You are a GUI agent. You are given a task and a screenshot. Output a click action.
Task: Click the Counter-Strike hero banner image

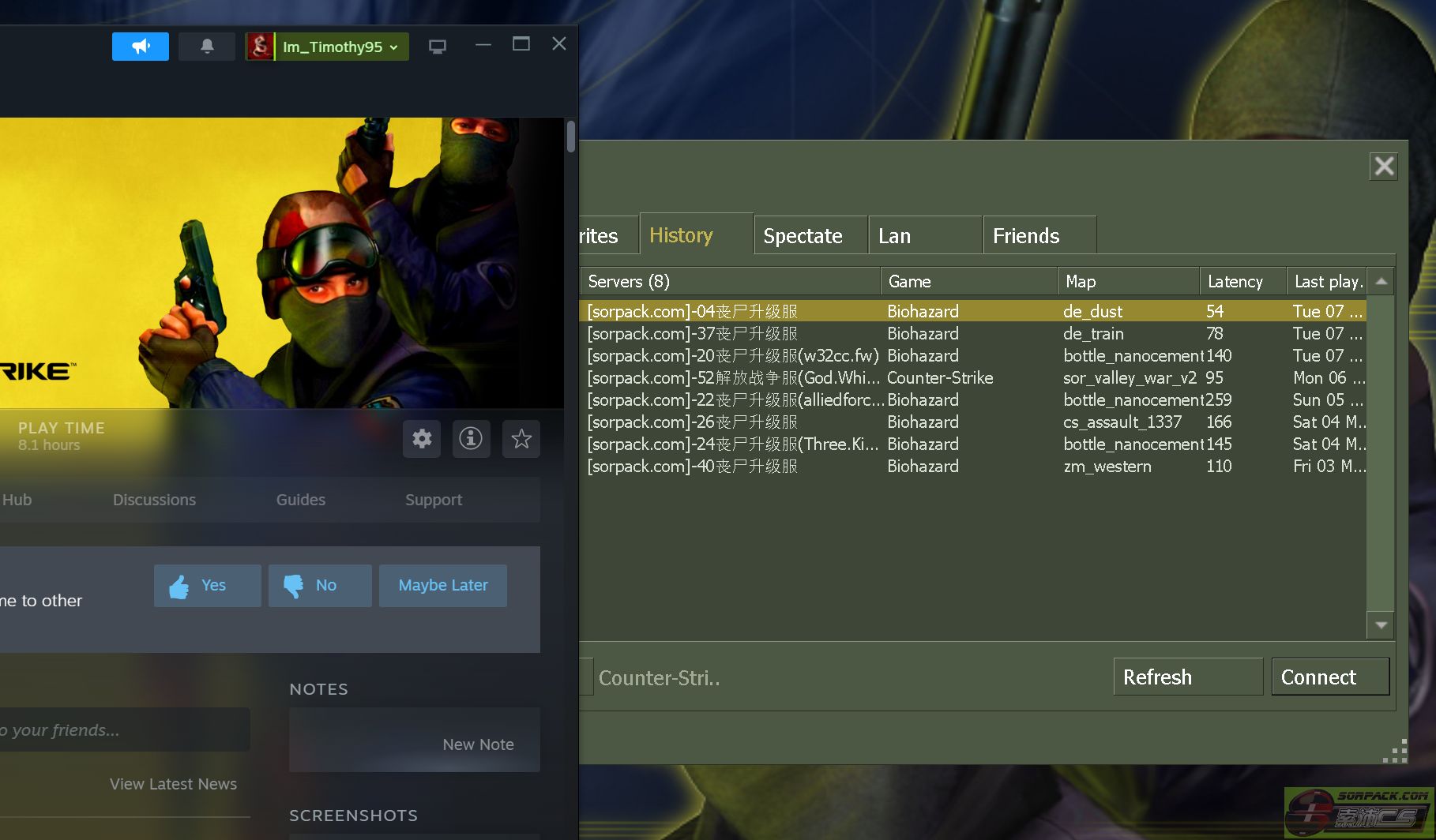click(x=281, y=263)
